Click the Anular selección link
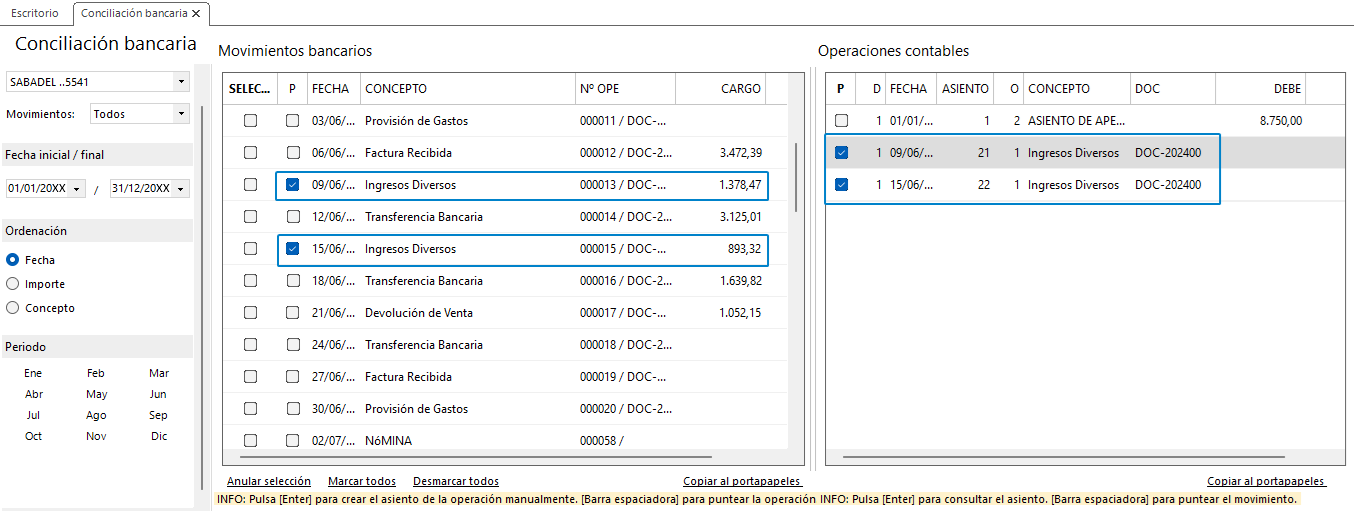 coord(269,481)
